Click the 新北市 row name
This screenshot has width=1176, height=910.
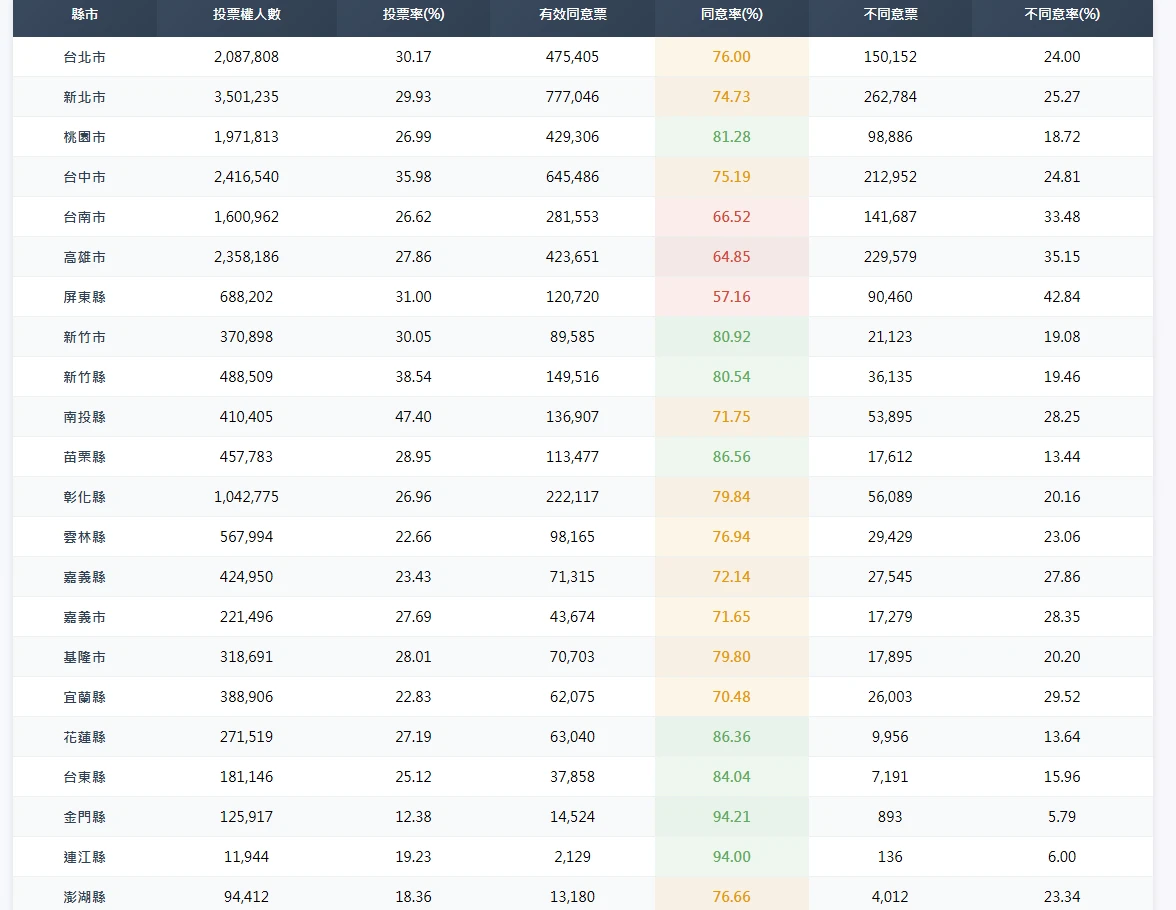point(85,97)
